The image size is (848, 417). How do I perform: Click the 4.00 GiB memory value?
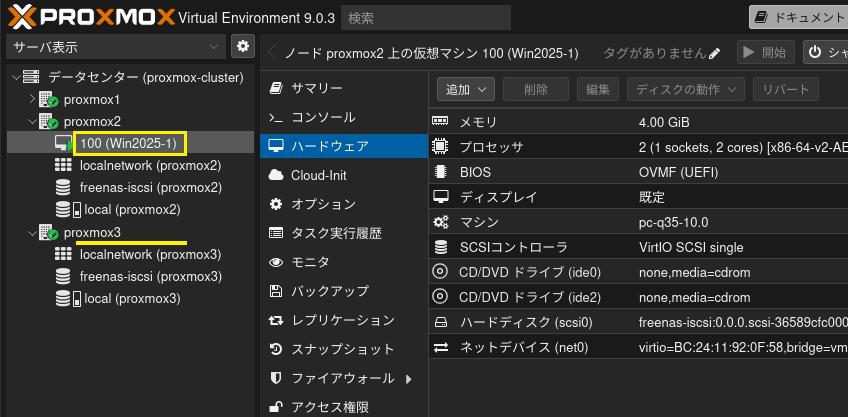(x=664, y=122)
